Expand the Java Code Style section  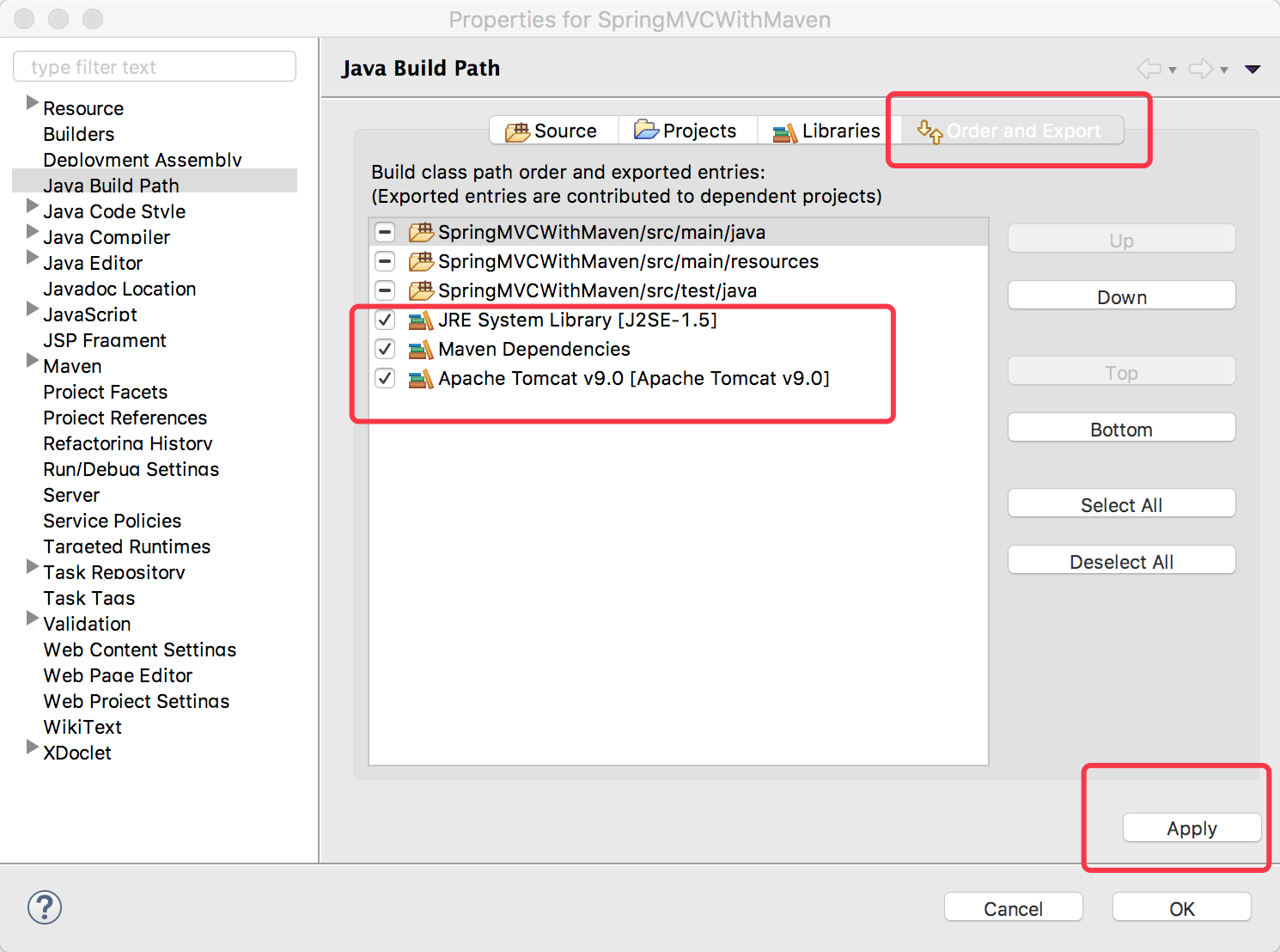click(x=32, y=206)
